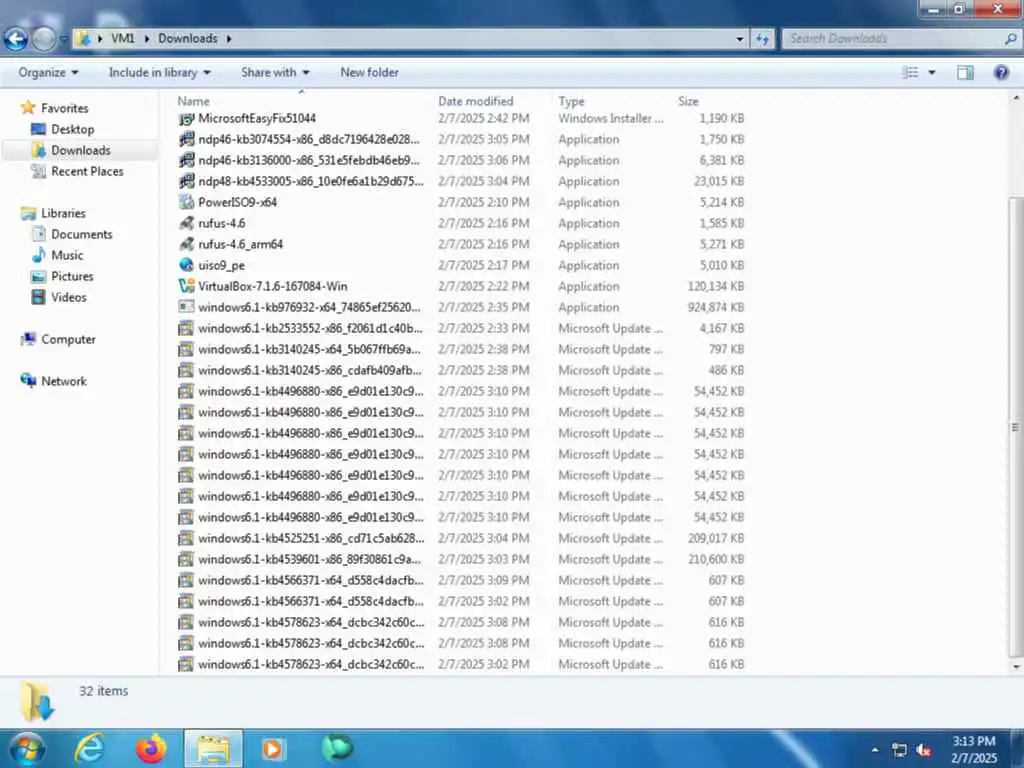The image size is (1024, 768).
Task: Select Libraries in the navigation pane
Action: pyautogui.click(x=63, y=213)
